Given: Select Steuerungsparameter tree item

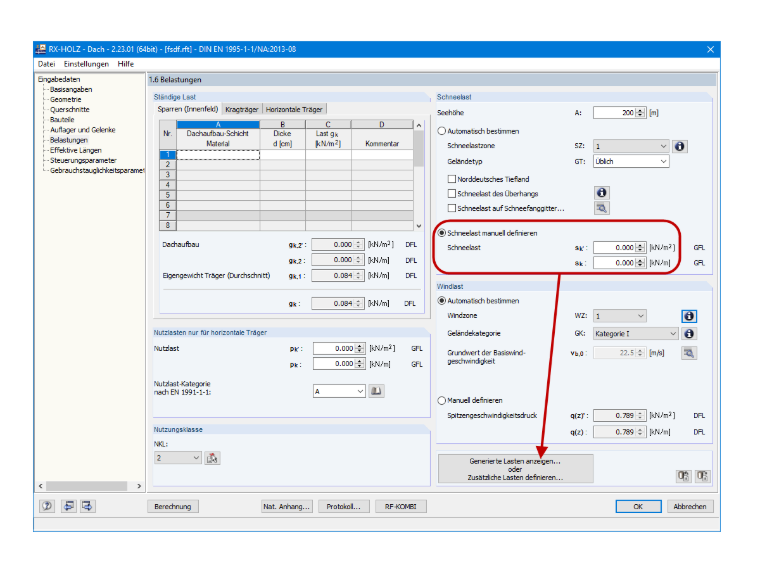Looking at the screenshot, I should click(83, 160).
